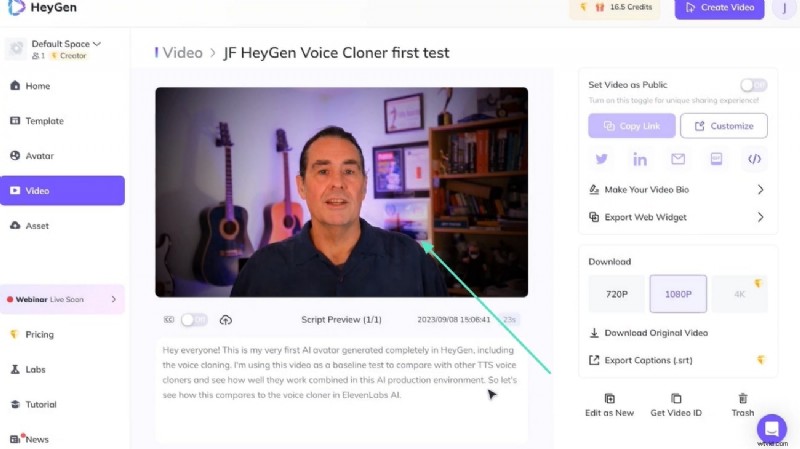Toggle the captions switch under video

click(194, 320)
